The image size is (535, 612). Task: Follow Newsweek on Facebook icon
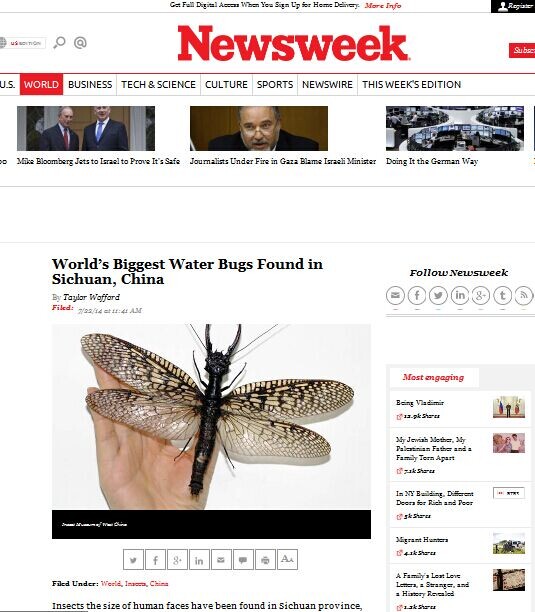pos(417,295)
